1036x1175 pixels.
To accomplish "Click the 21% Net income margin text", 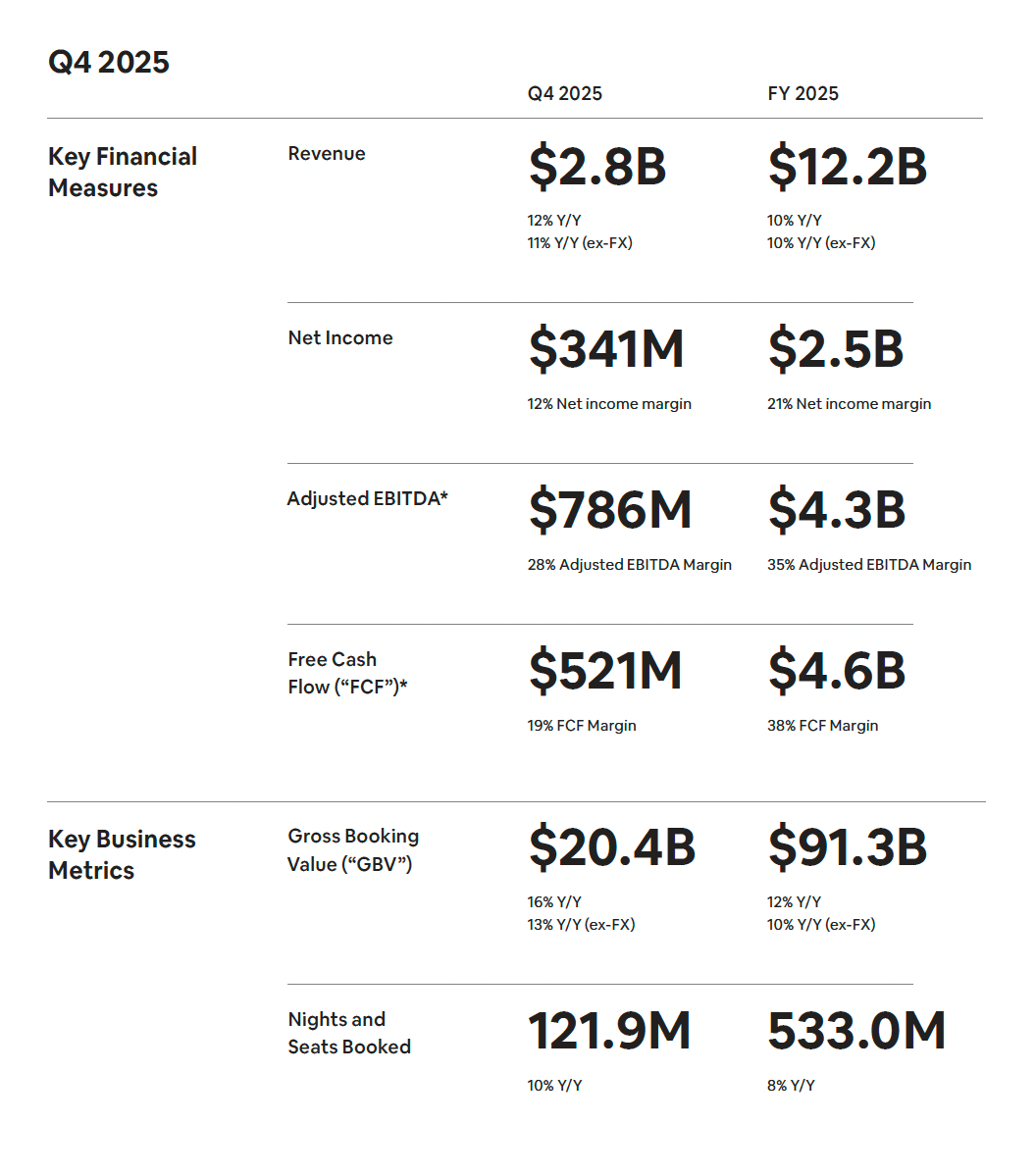I will pos(849,404).
